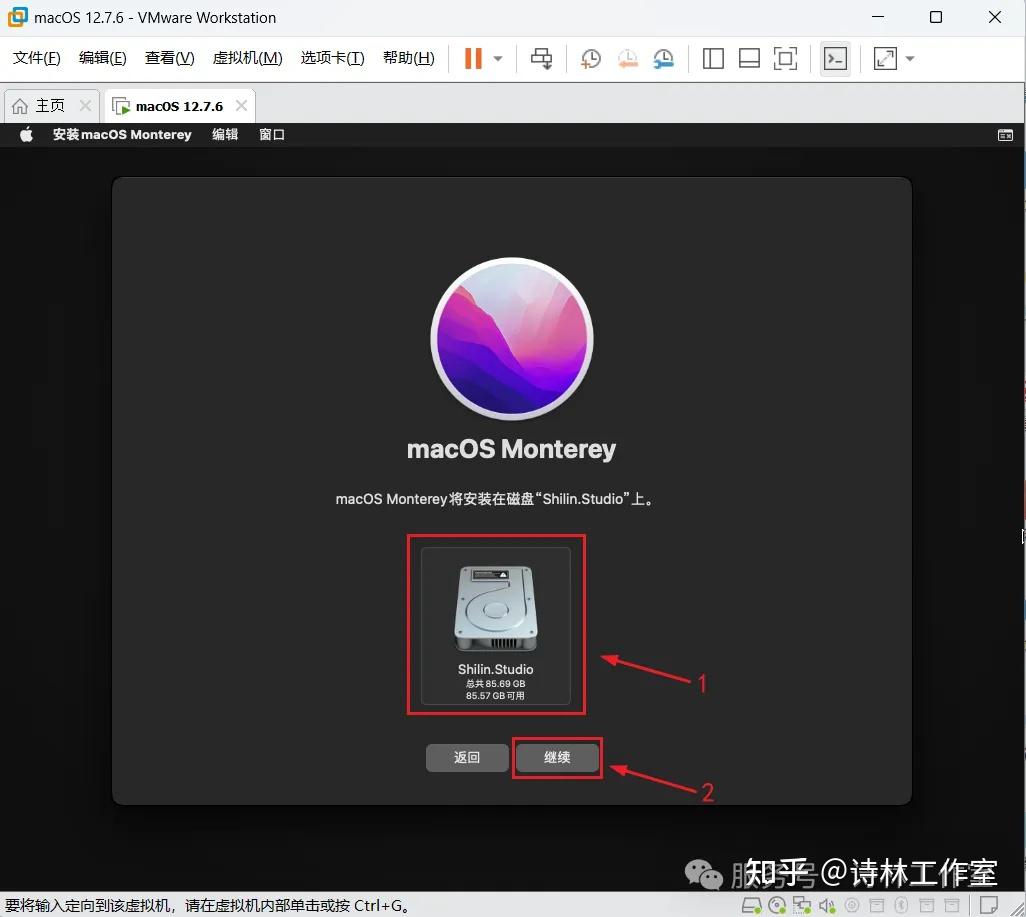1026x917 pixels.
Task: Click the Bluetooth device status icon
Action: (x=902, y=905)
